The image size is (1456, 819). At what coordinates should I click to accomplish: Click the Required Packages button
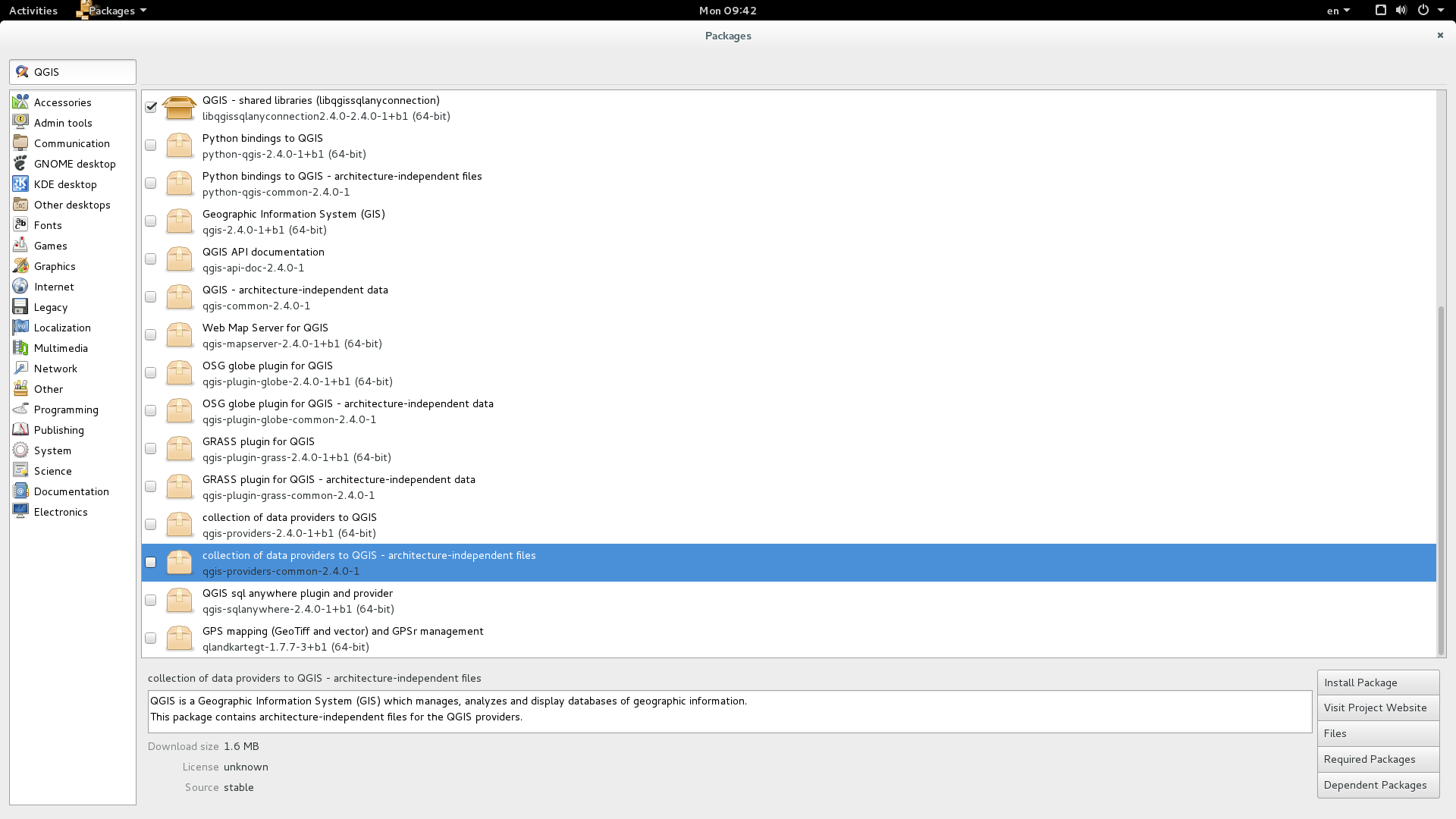pyautogui.click(x=1377, y=759)
